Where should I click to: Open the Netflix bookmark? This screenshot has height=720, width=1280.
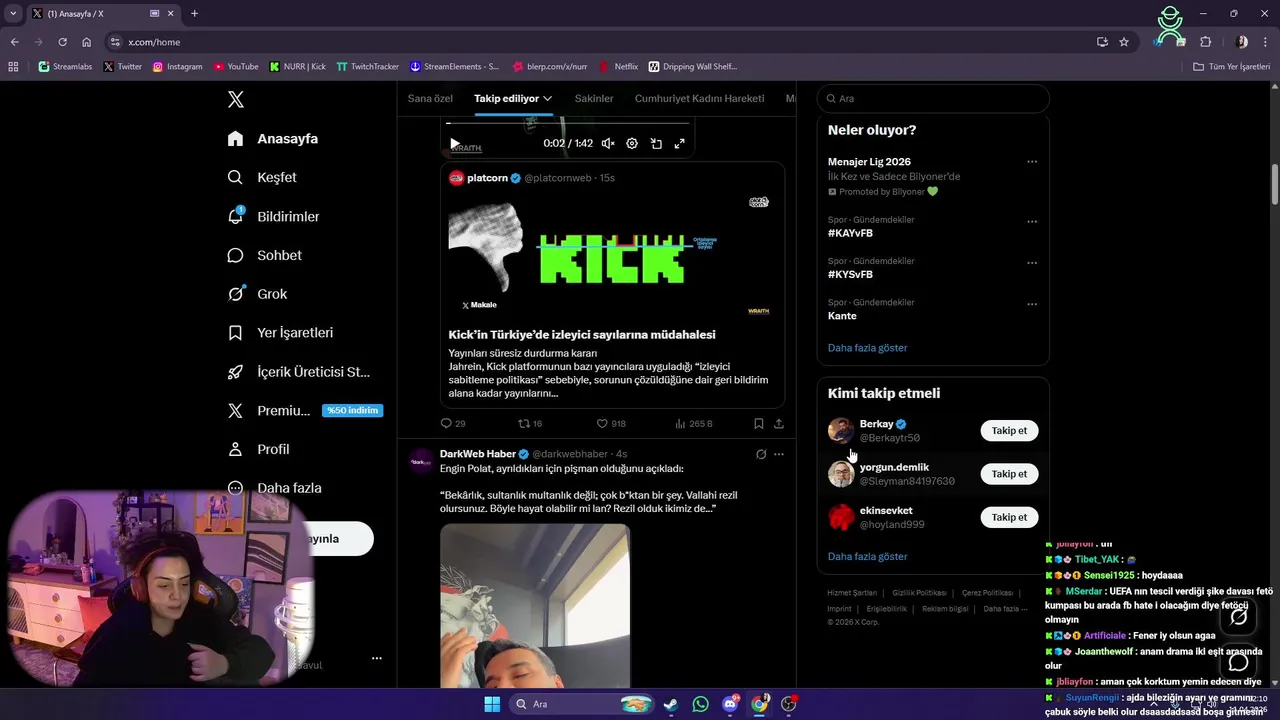click(618, 67)
